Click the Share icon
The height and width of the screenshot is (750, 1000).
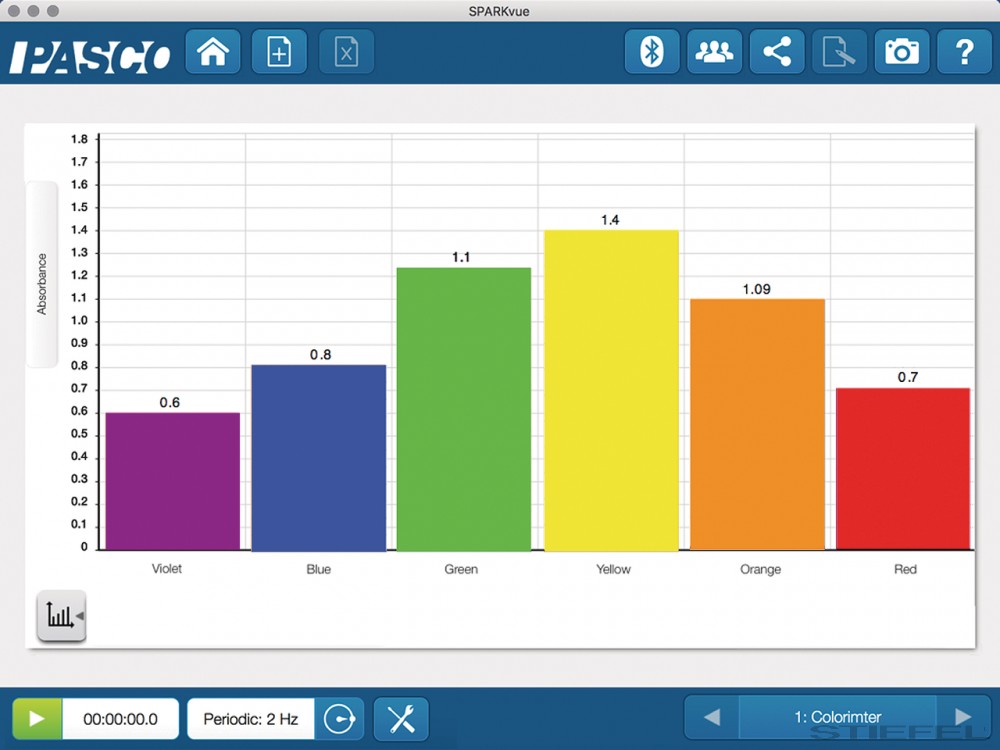pyautogui.click(x=777, y=53)
